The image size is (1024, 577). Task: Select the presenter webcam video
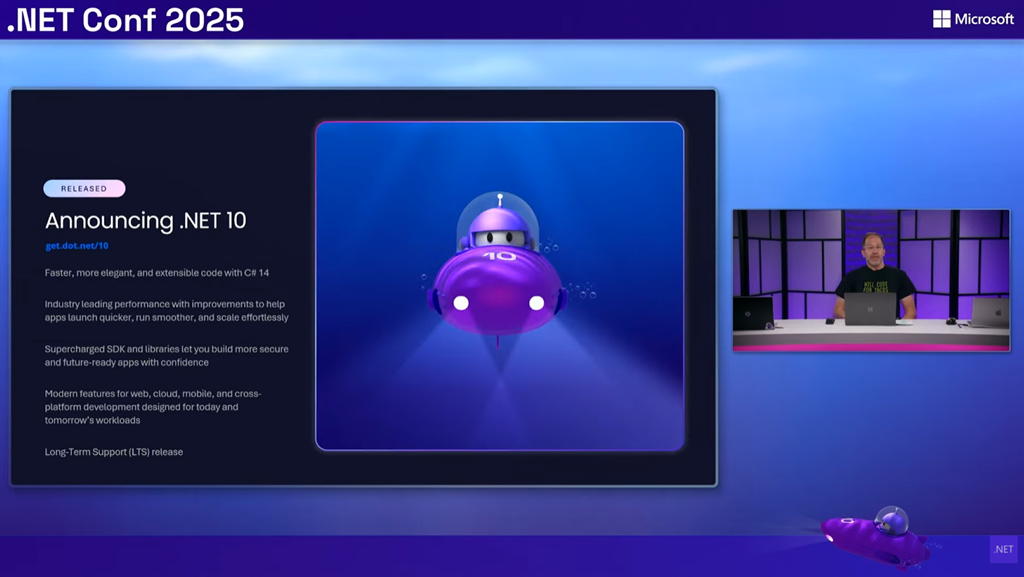coord(871,281)
